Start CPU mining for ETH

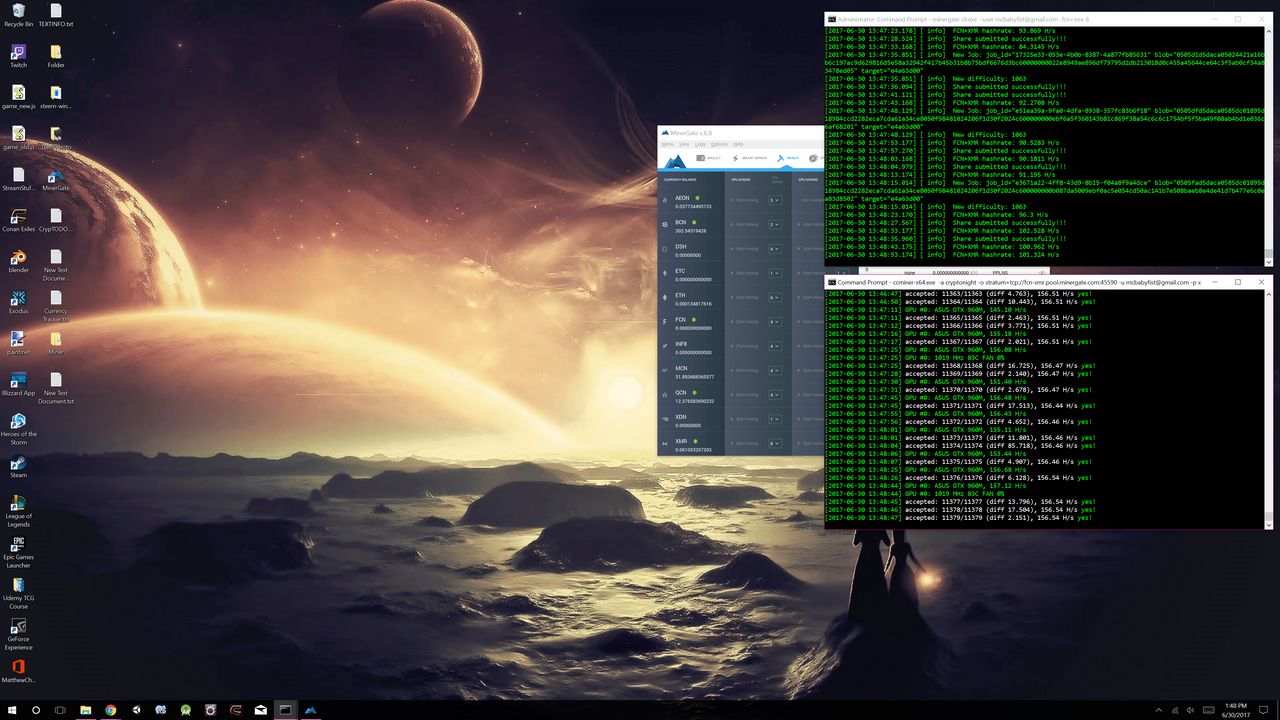tap(745, 297)
